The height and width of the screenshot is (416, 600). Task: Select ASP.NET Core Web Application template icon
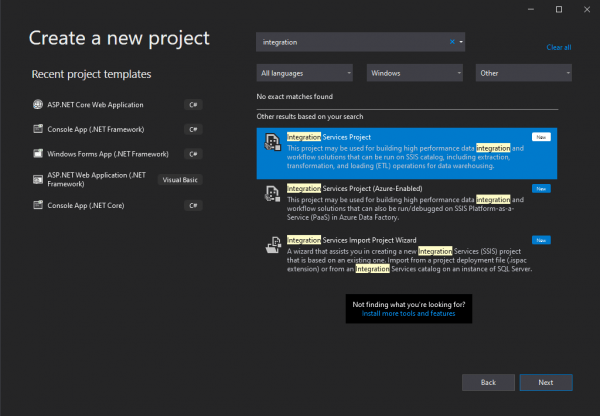click(x=38, y=105)
